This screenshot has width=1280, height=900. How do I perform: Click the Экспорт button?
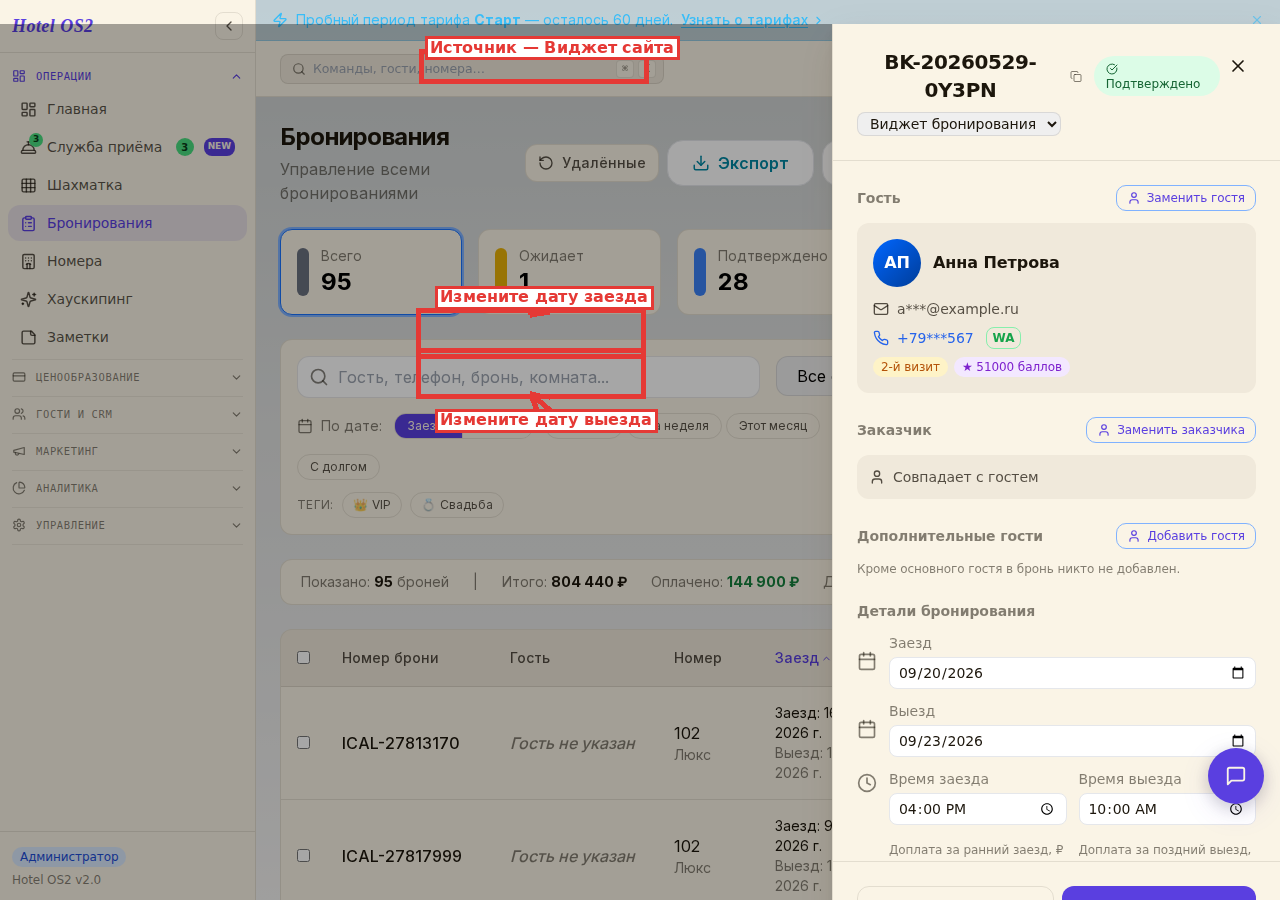(x=741, y=163)
